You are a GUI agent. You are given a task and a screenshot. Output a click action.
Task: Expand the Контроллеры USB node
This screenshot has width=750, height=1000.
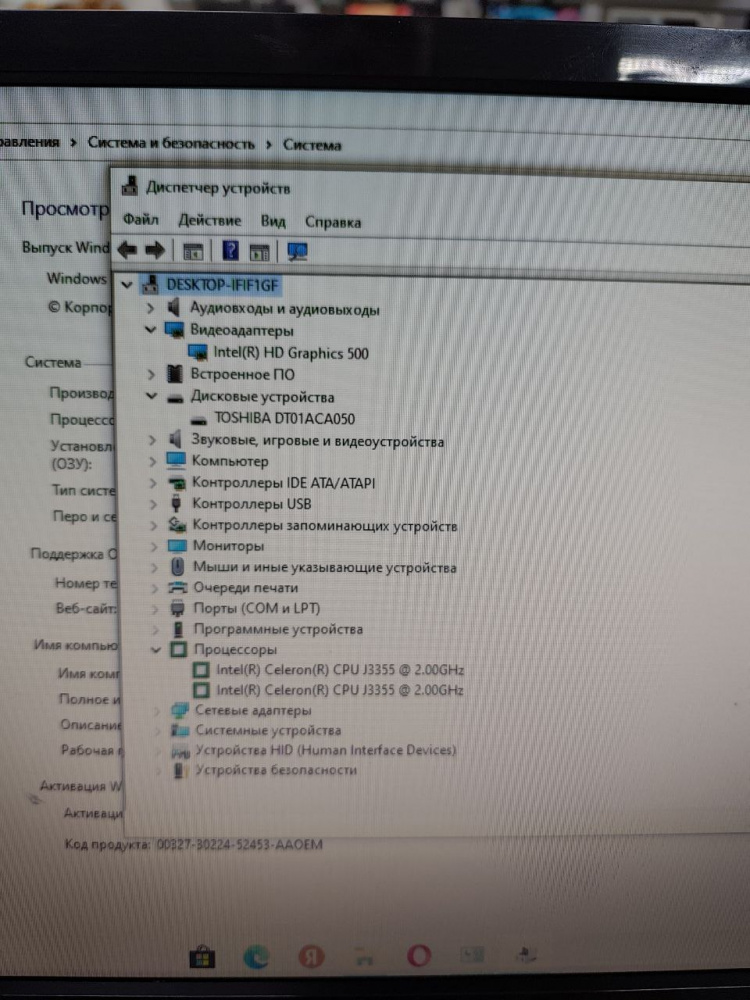(152, 504)
